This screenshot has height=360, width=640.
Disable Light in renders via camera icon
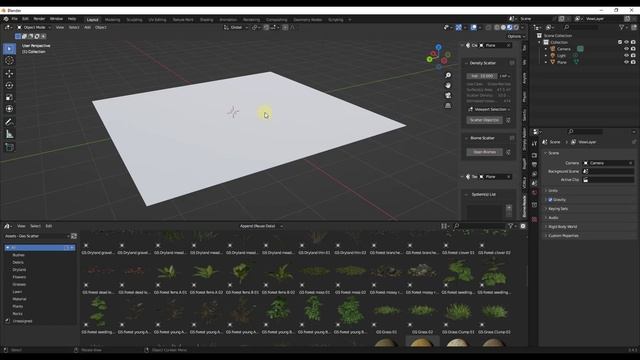633,56
